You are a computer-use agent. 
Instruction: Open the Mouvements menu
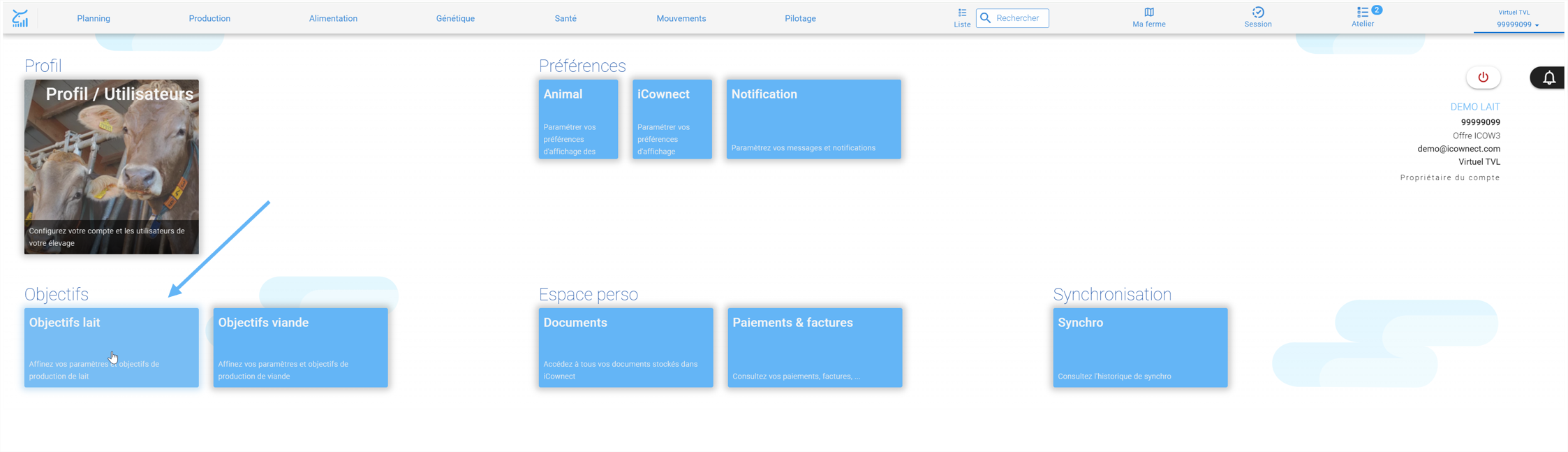681,19
